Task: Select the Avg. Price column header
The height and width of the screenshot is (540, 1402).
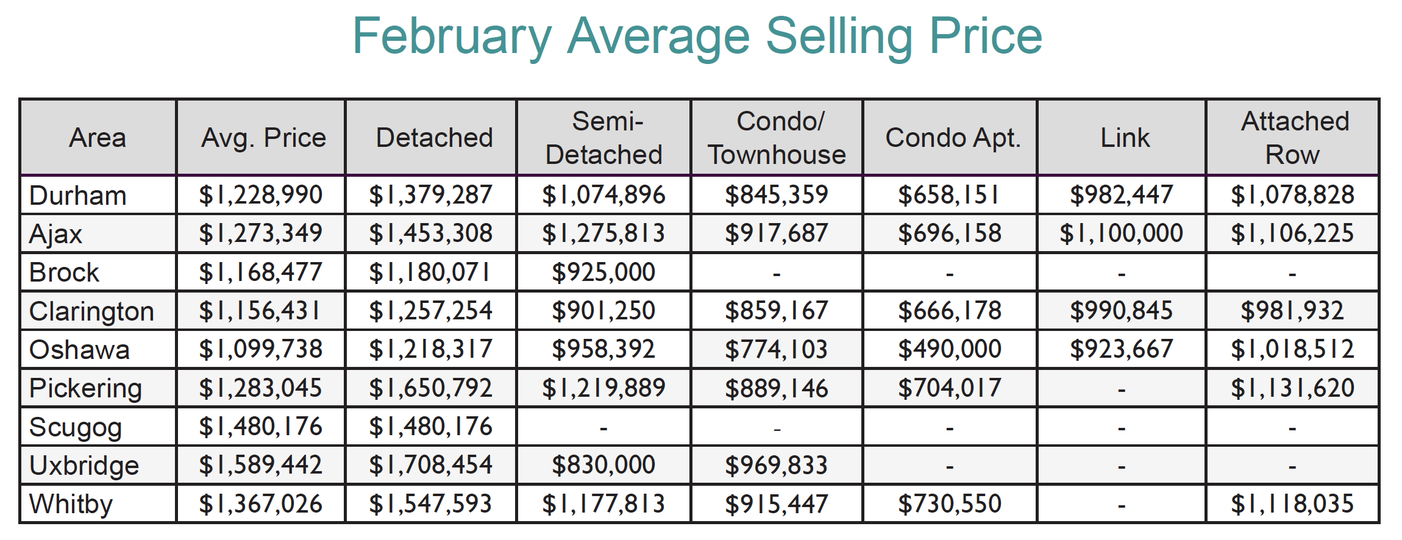Action: coord(263,138)
